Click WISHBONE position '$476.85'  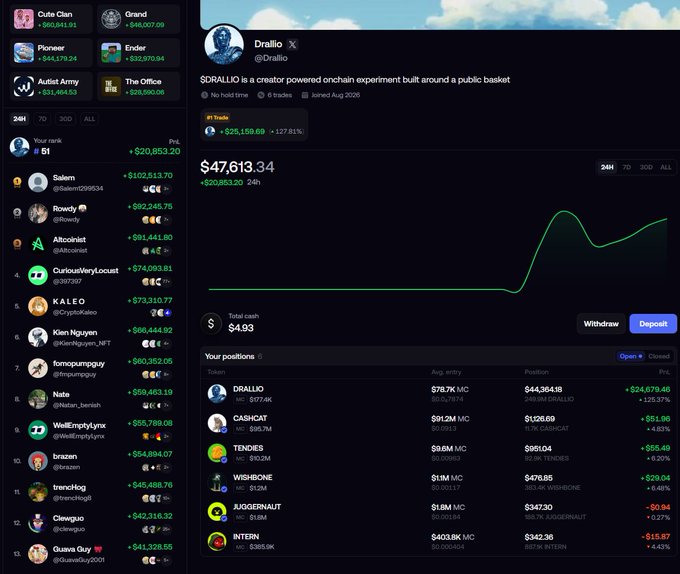pos(539,478)
